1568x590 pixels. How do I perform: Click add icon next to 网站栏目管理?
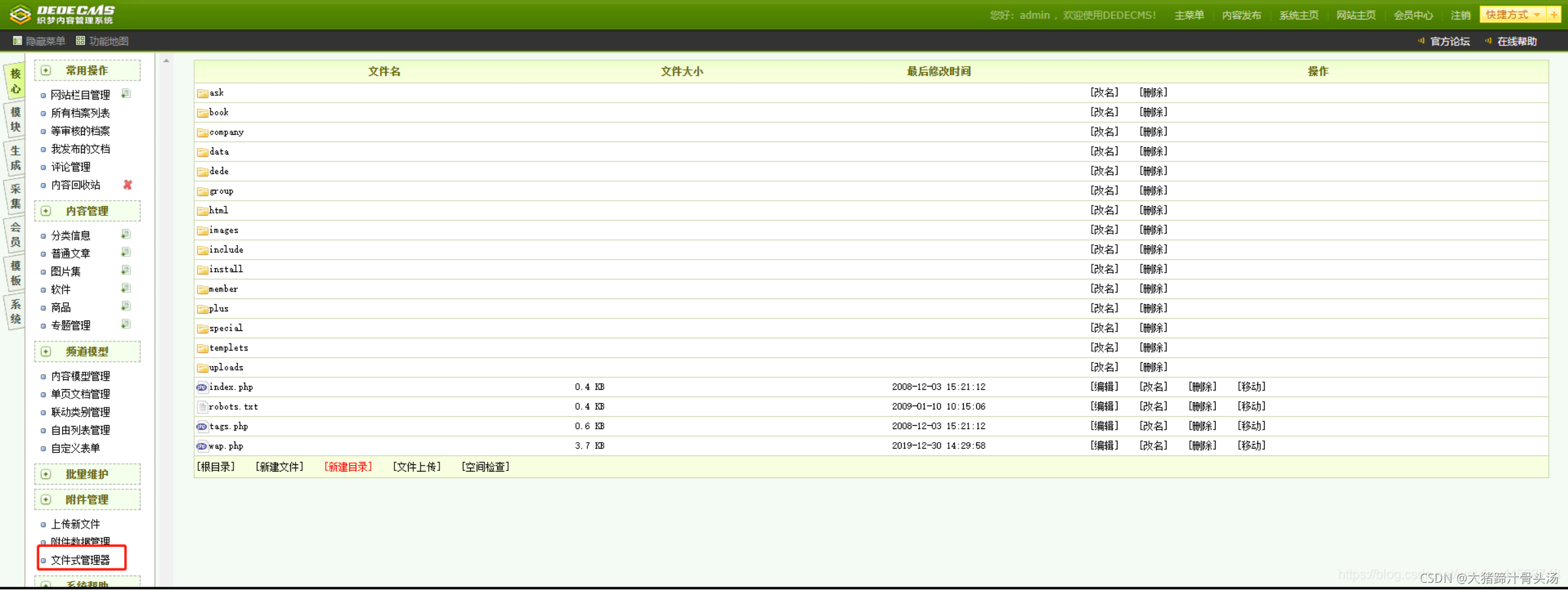126,94
